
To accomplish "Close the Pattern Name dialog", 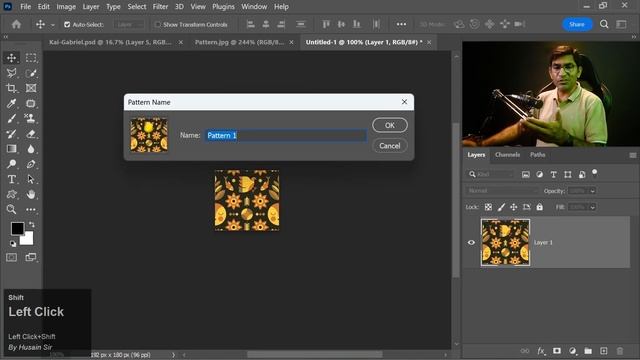I will (404, 102).
